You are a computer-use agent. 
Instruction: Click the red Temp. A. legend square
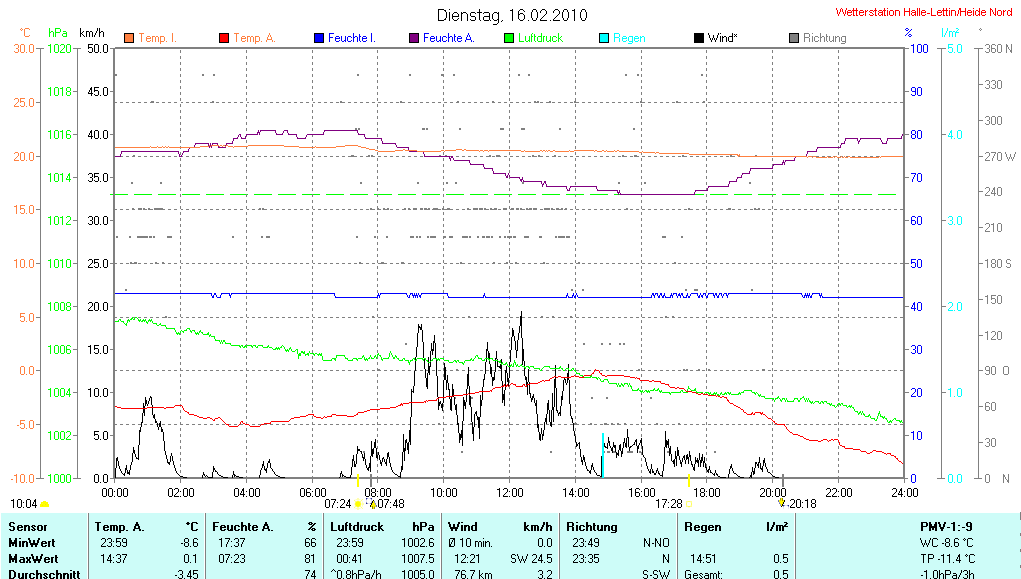[223, 38]
